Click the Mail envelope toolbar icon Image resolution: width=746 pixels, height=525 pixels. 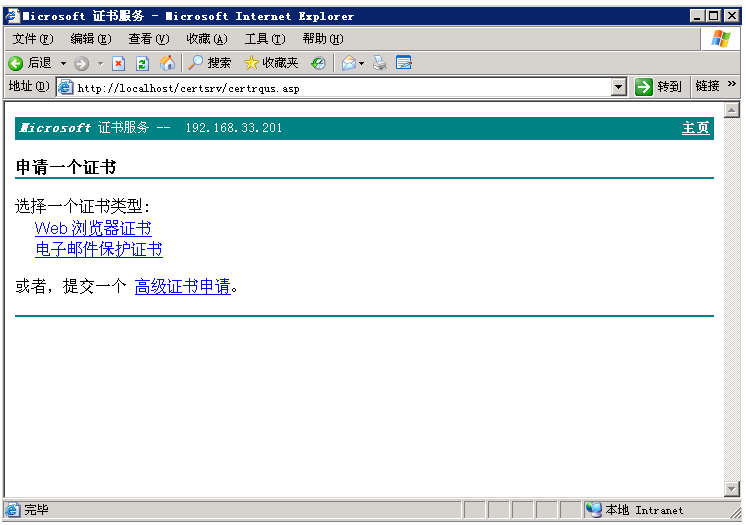pos(348,63)
